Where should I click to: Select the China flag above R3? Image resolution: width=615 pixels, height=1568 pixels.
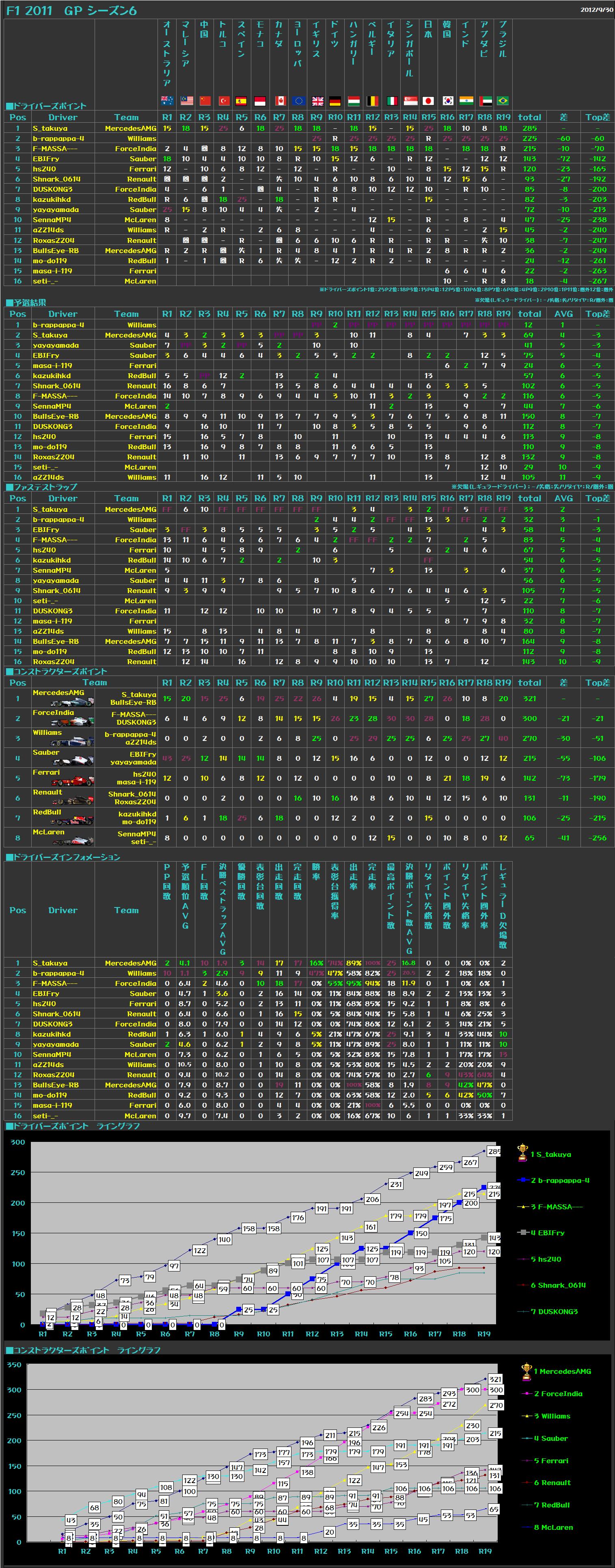pyautogui.click(x=205, y=100)
